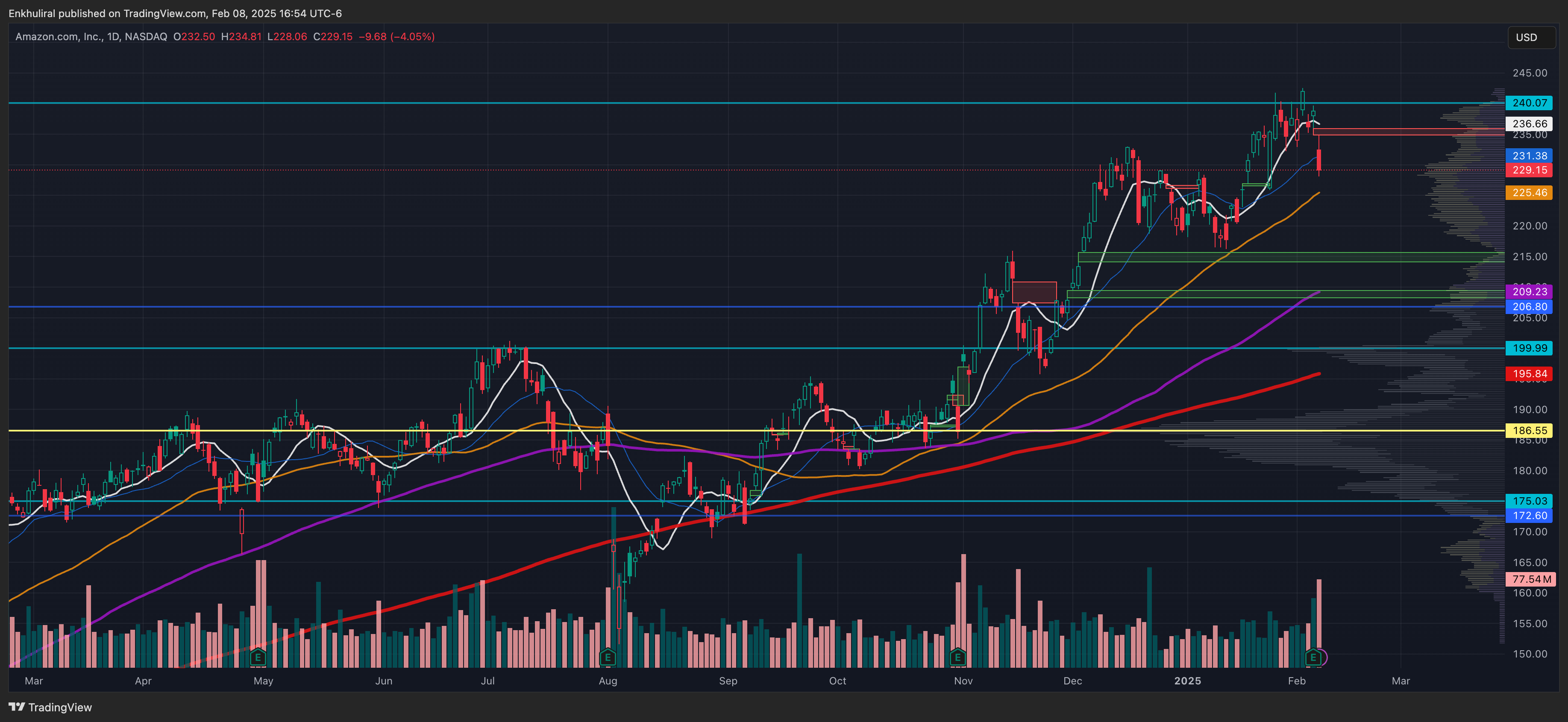Image resolution: width=1568 pixels, height=722 pixels.
Task: Click the TradingView logo at bottom left
Action: point(50,707)
